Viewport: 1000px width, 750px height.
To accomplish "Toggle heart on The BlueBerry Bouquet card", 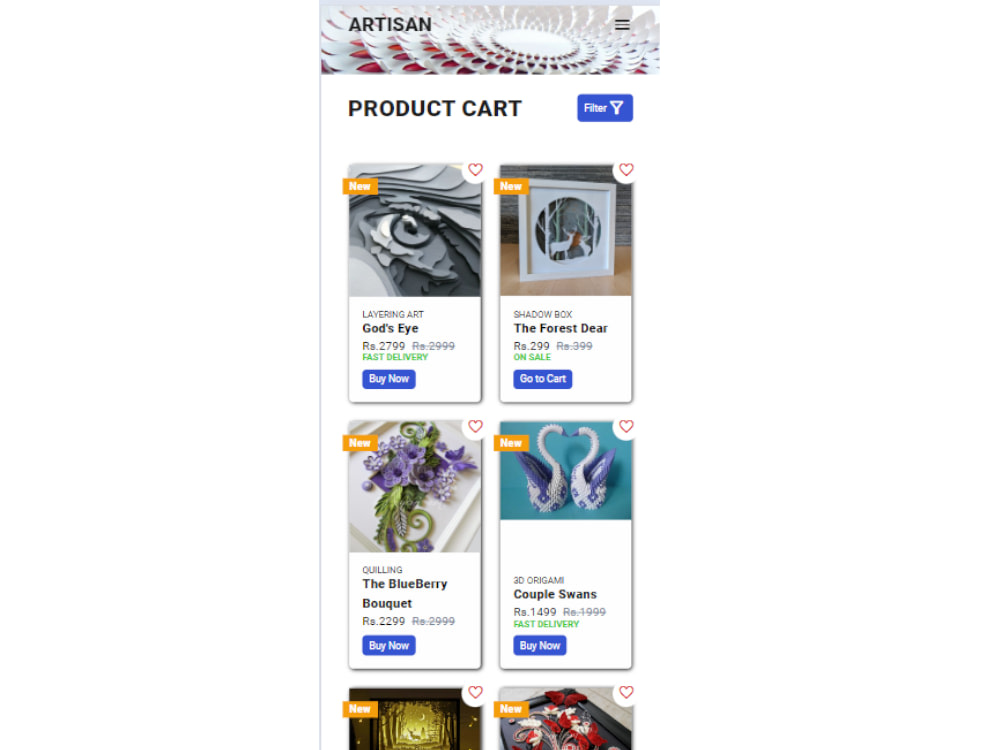I will coord(475,426).
